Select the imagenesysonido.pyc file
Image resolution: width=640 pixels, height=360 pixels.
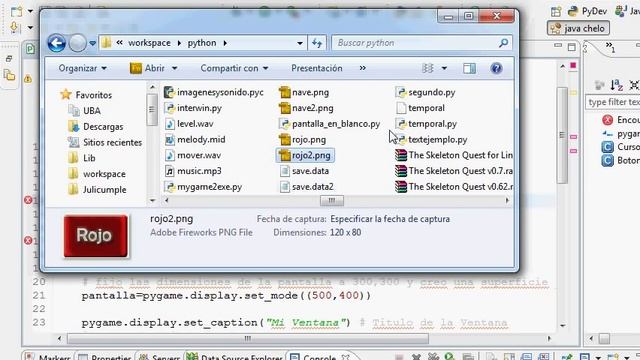click(214, 92)
